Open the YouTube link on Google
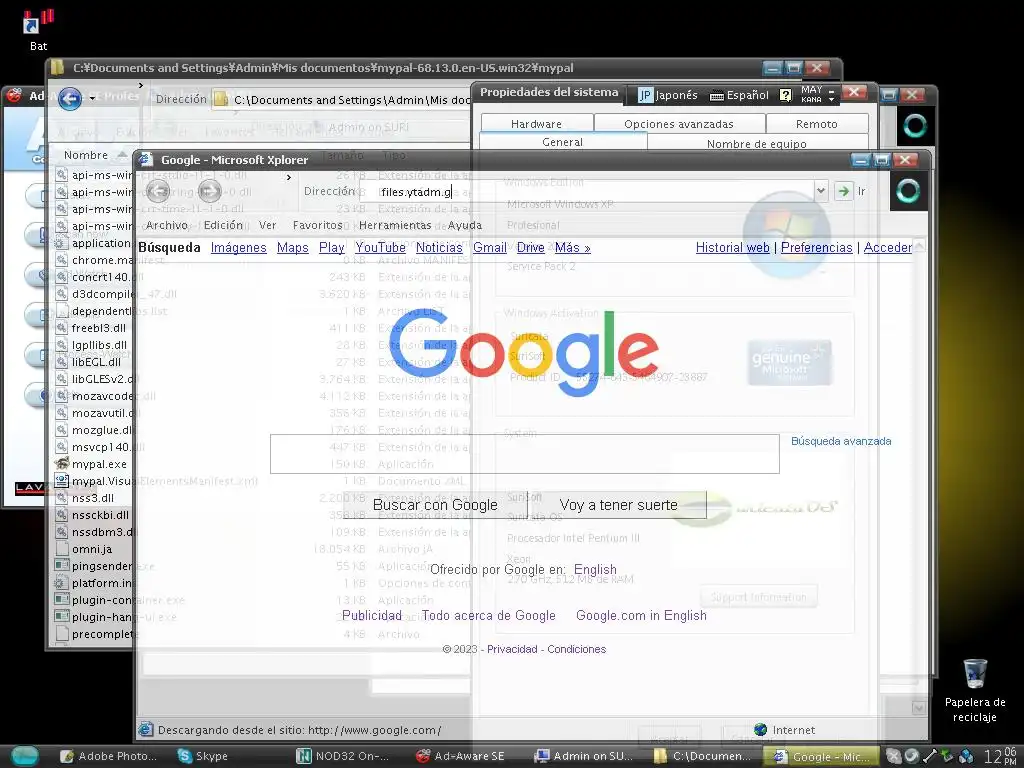Image resolution: width=1024 pixels, height=768 pixels. 380,248
